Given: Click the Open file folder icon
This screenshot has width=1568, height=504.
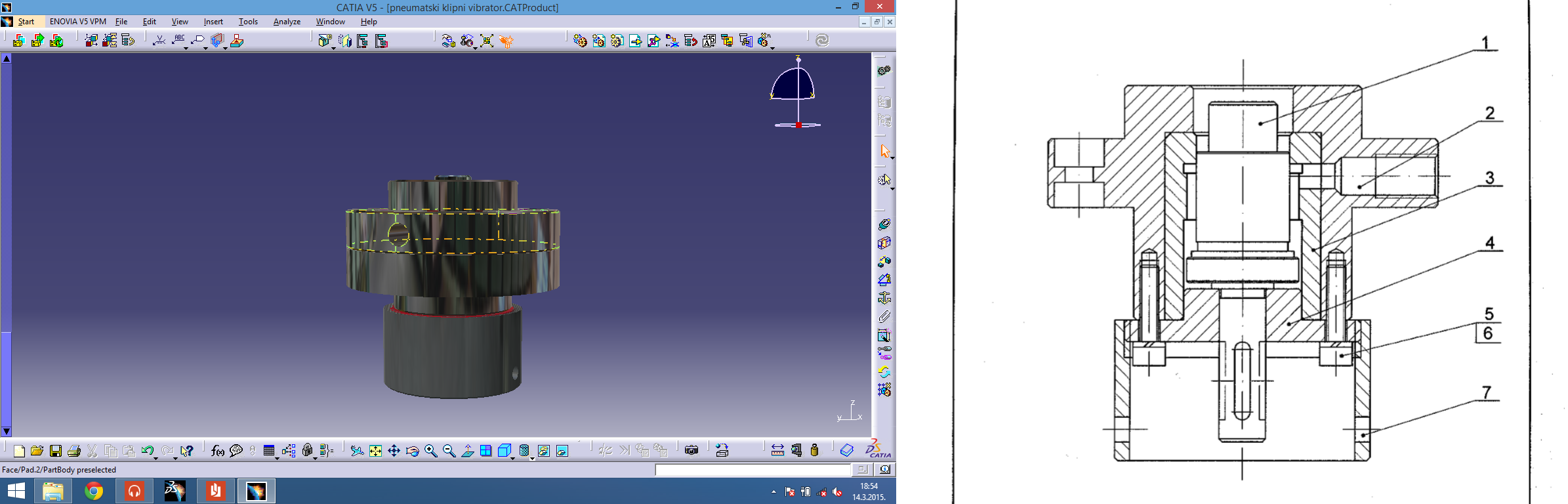Looking at the screenshot, I should 37,451.
